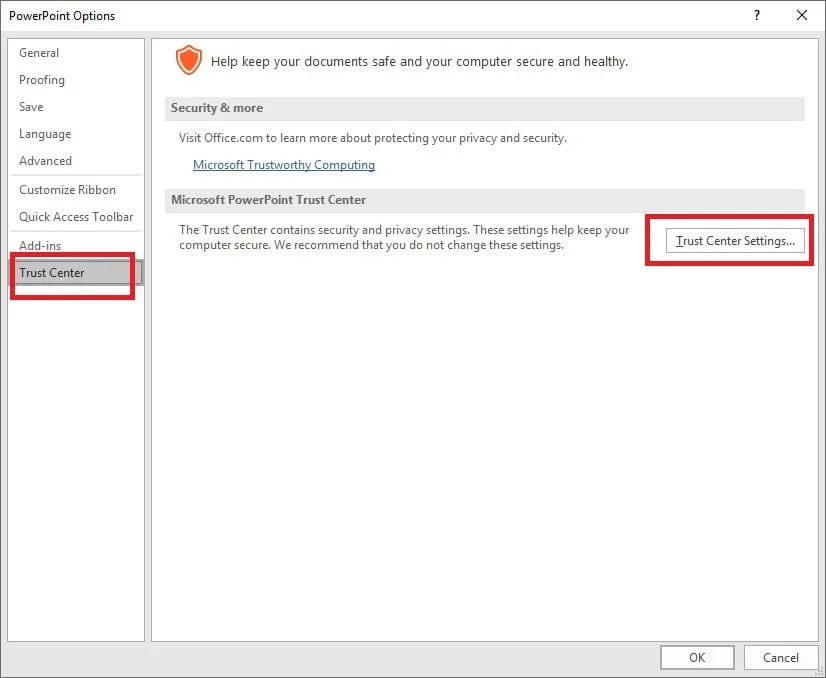826x678 pixels.
Task: Select Quick Access Toolbar in sidebar
Action: tap(76, 217)
